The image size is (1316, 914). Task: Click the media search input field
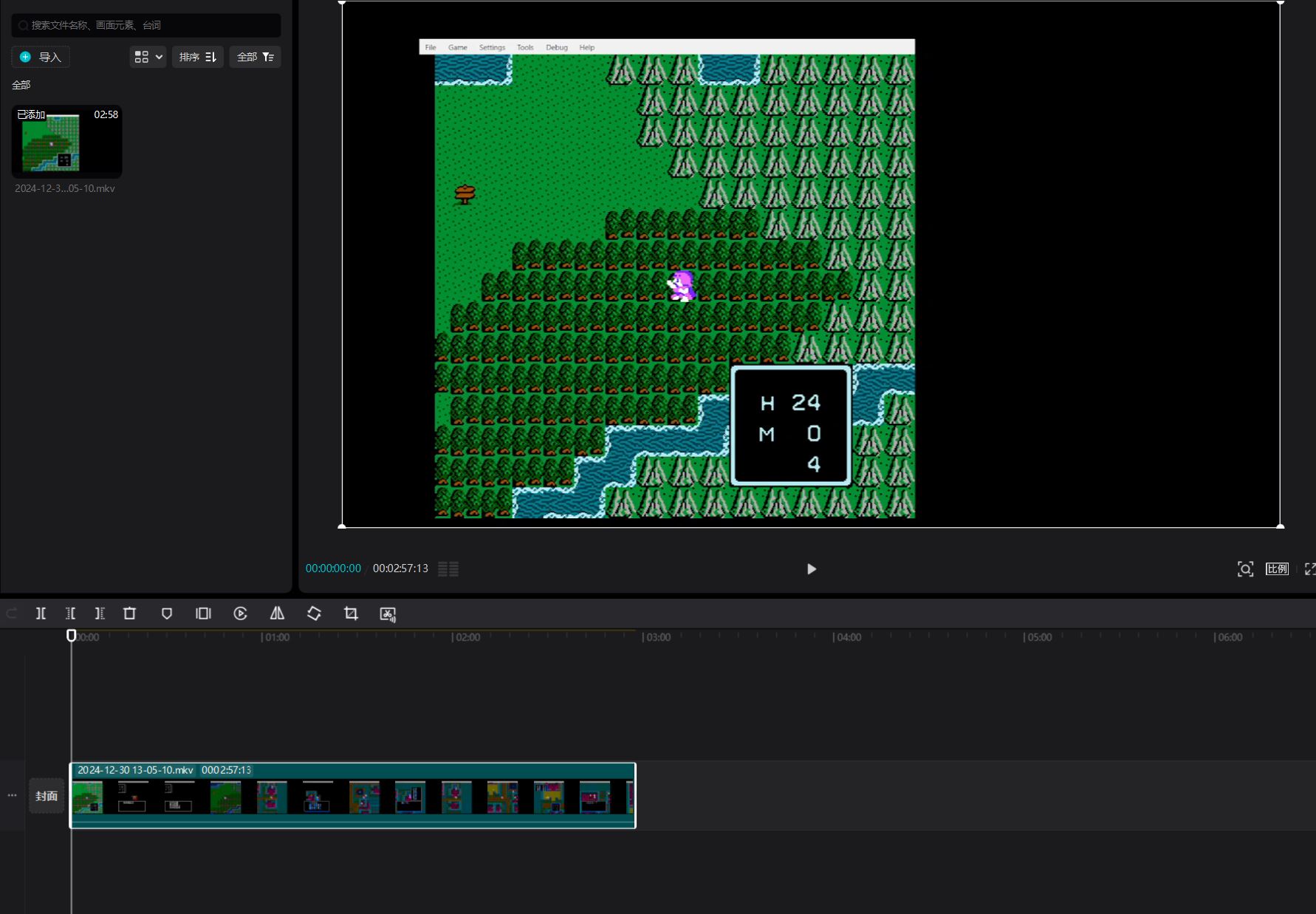[146, 25]
